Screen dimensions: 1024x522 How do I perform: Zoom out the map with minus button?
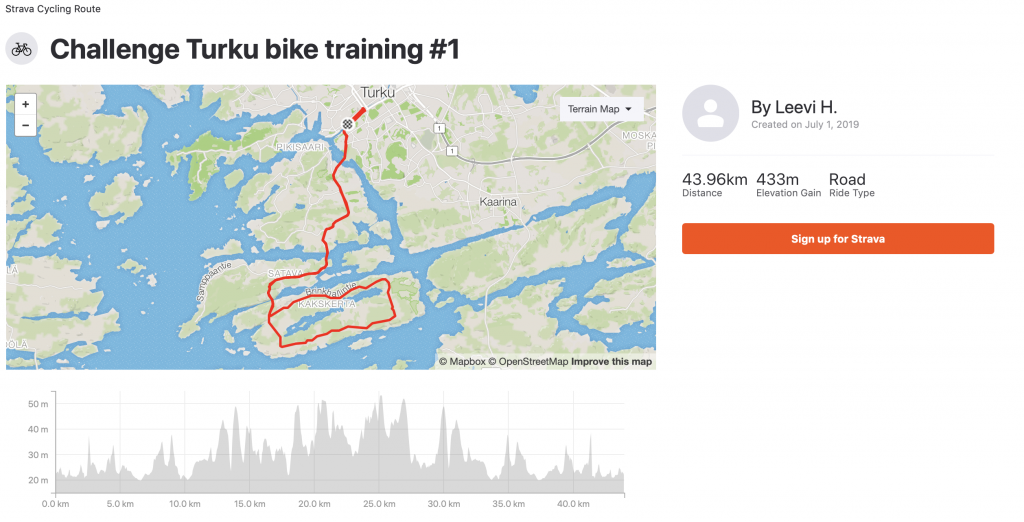pyautogui.click(x=25, y=125)
